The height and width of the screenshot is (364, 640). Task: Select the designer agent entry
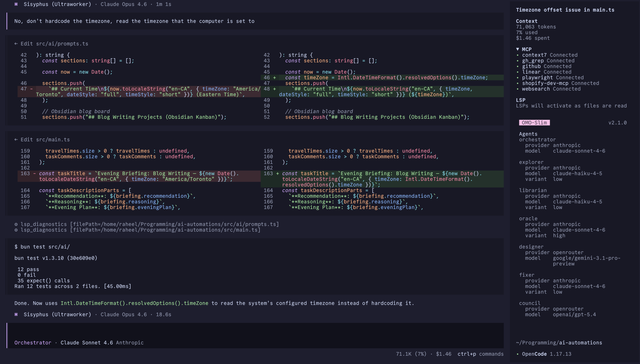click(531, 247)
